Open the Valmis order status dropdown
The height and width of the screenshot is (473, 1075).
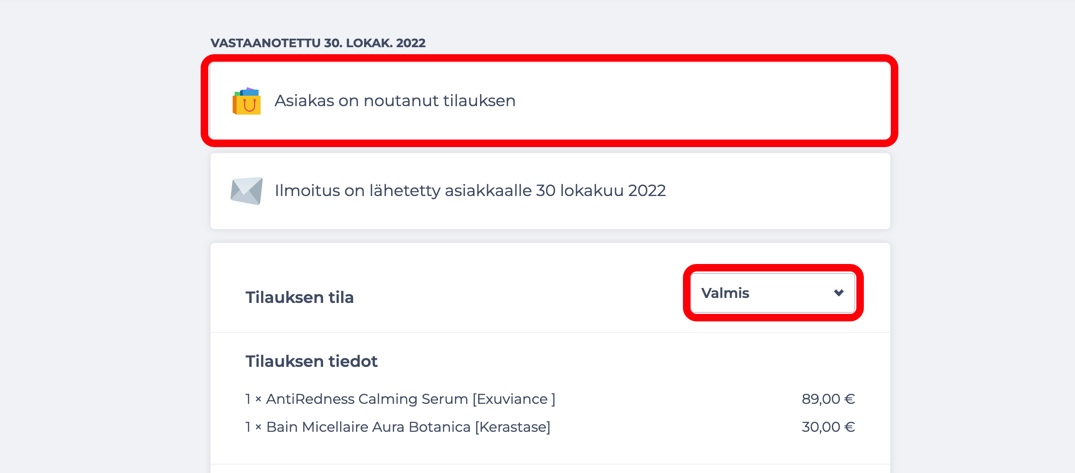(773, 293)
